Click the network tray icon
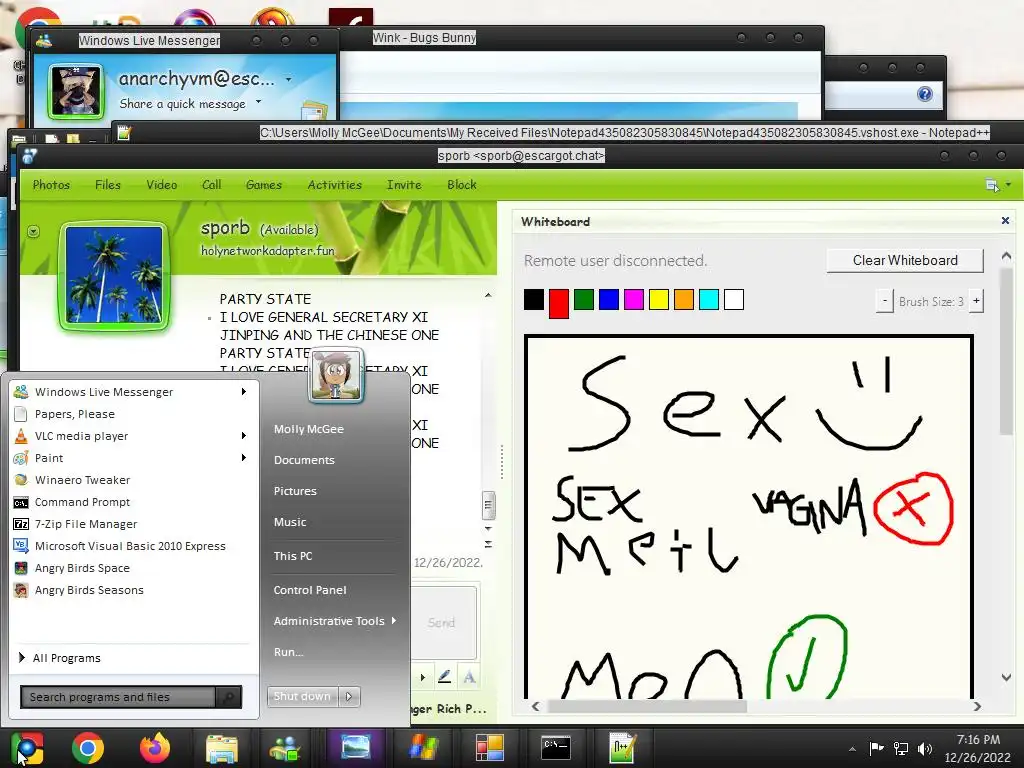Image resolution: width=1024 pixels, height=768 pixels. coord(901,748)
